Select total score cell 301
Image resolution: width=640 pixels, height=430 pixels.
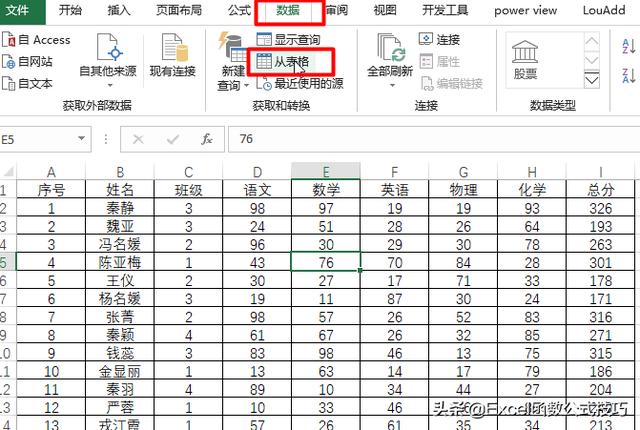[600, 262]
